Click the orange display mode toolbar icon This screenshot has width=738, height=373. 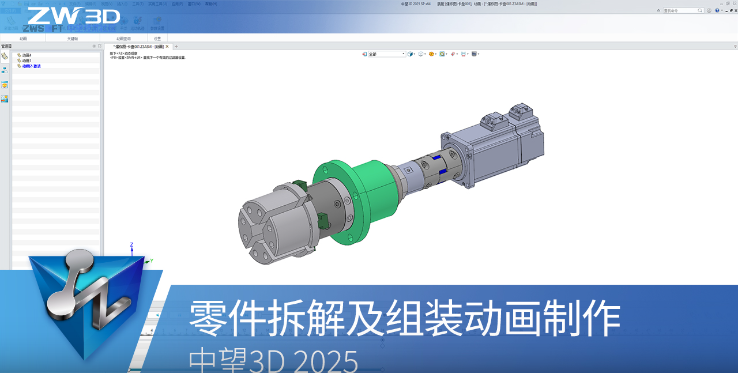pyautogui.click(x=431, y=54)
